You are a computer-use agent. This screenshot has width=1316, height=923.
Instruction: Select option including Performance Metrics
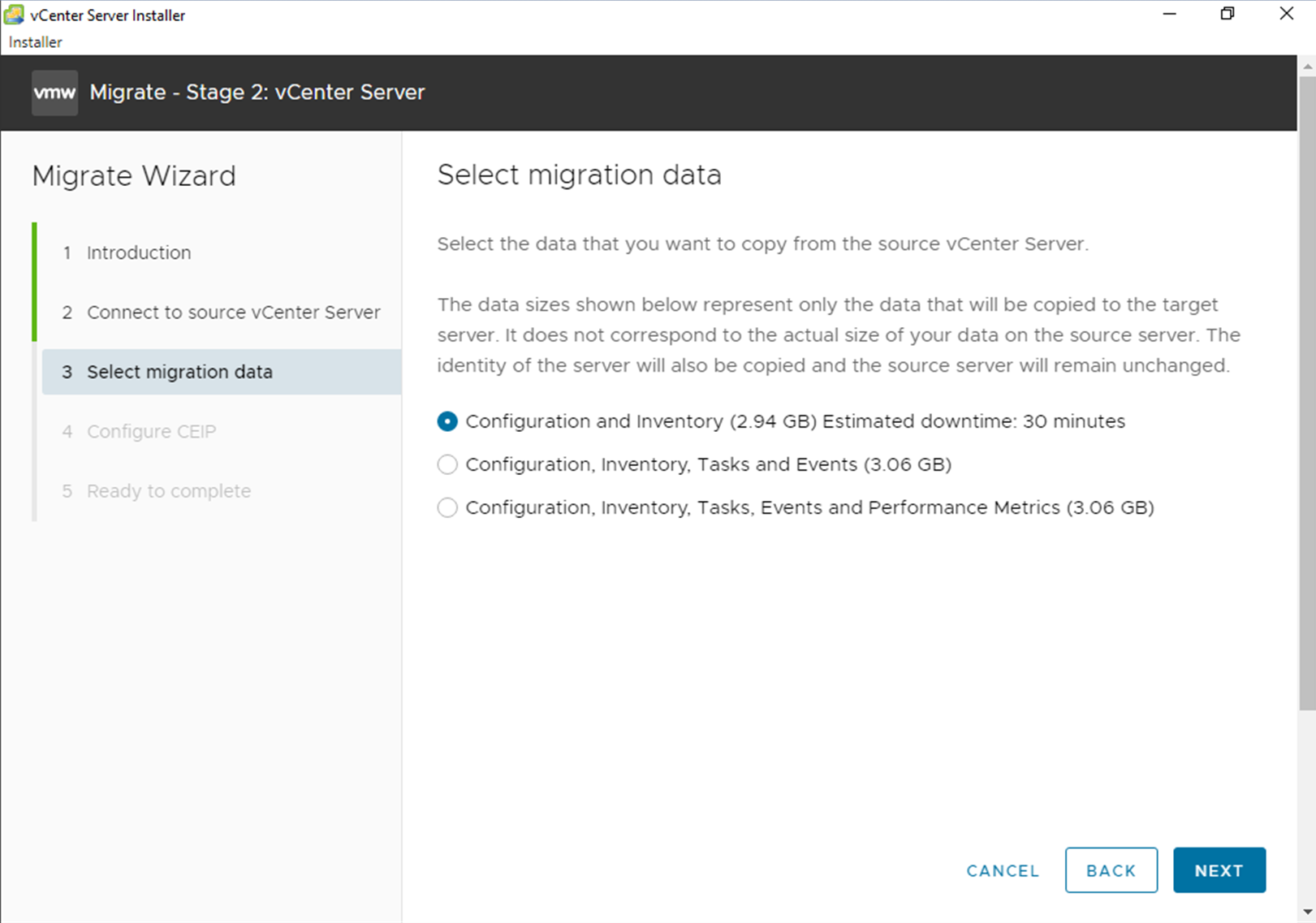[x=447, y=507]
